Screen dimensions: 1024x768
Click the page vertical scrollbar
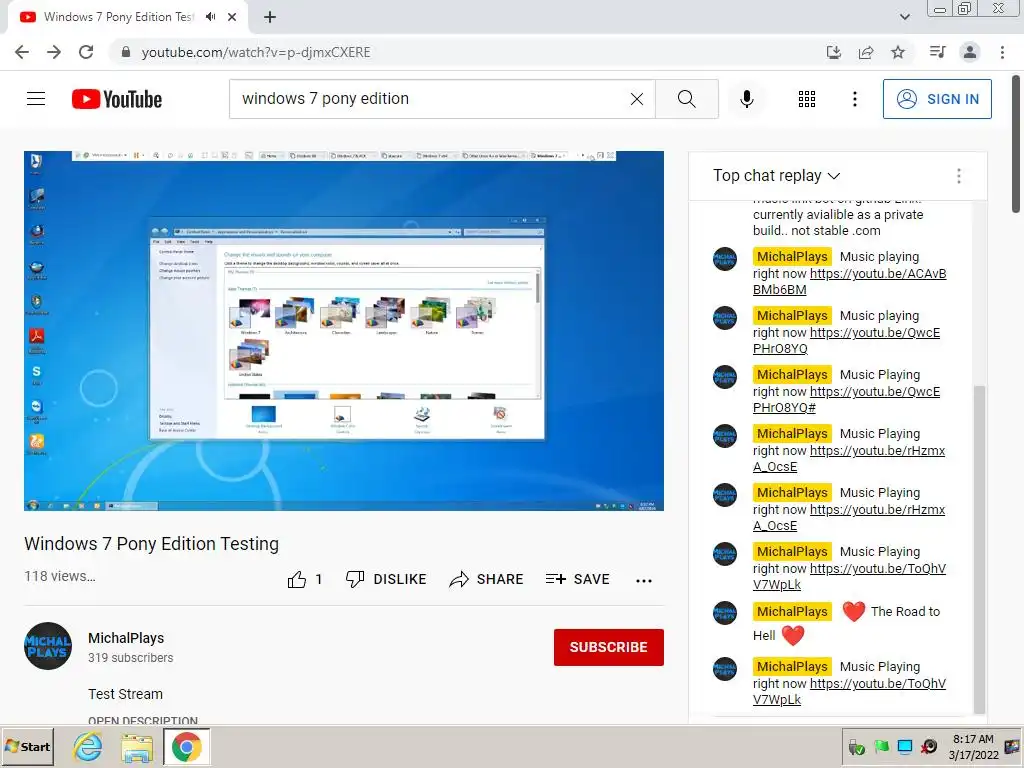click(x=1017, y=144)
